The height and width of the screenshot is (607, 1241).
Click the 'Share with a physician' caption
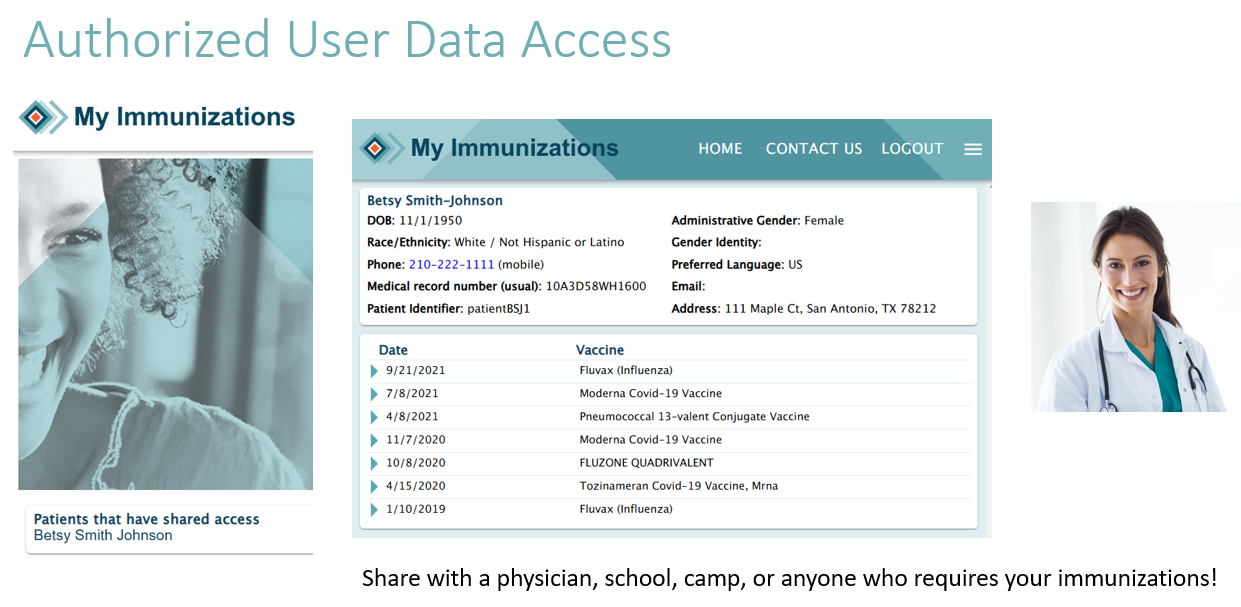[789, 578]
